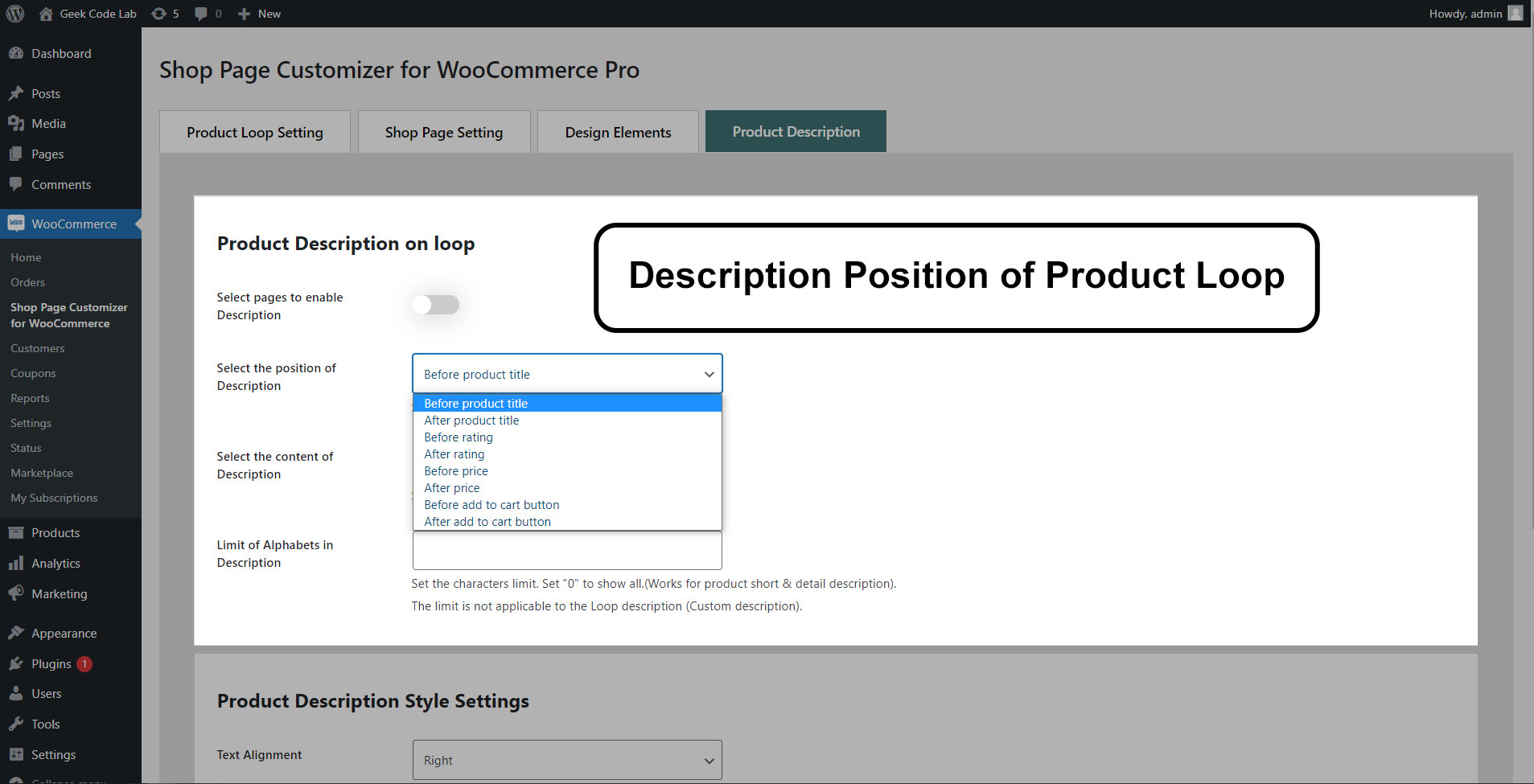
Task: Click the Marketing megaphone icon
Action: tap(16, 593)
